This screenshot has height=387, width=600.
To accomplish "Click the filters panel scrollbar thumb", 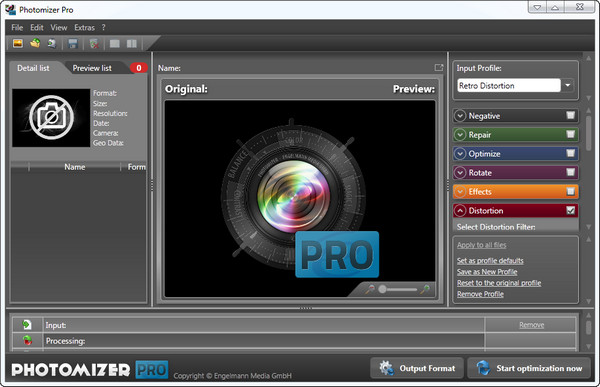I will (x=589, y=133).
